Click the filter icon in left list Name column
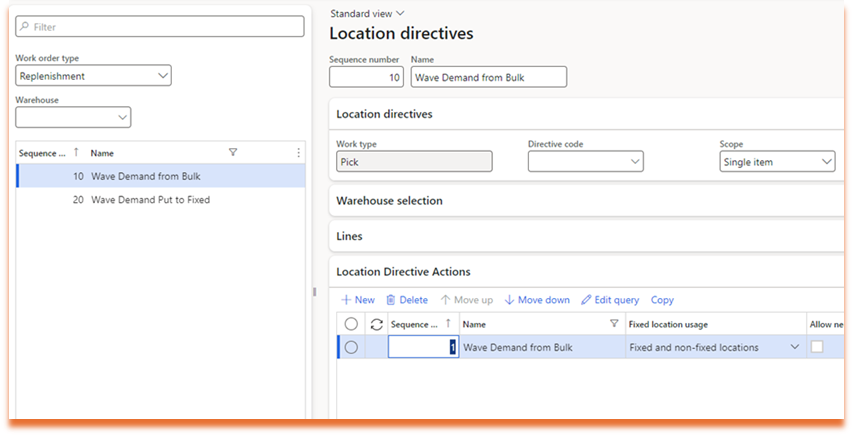Viewport: 853px width, 436px height. pos(233,153)
